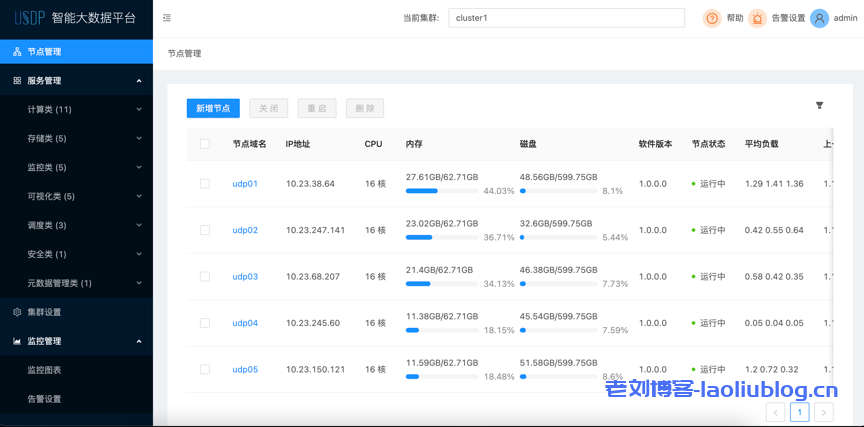The width and height of the screenshot is (864, 427).
Task: Click the 新增节点 button
Action: (213, 109)
